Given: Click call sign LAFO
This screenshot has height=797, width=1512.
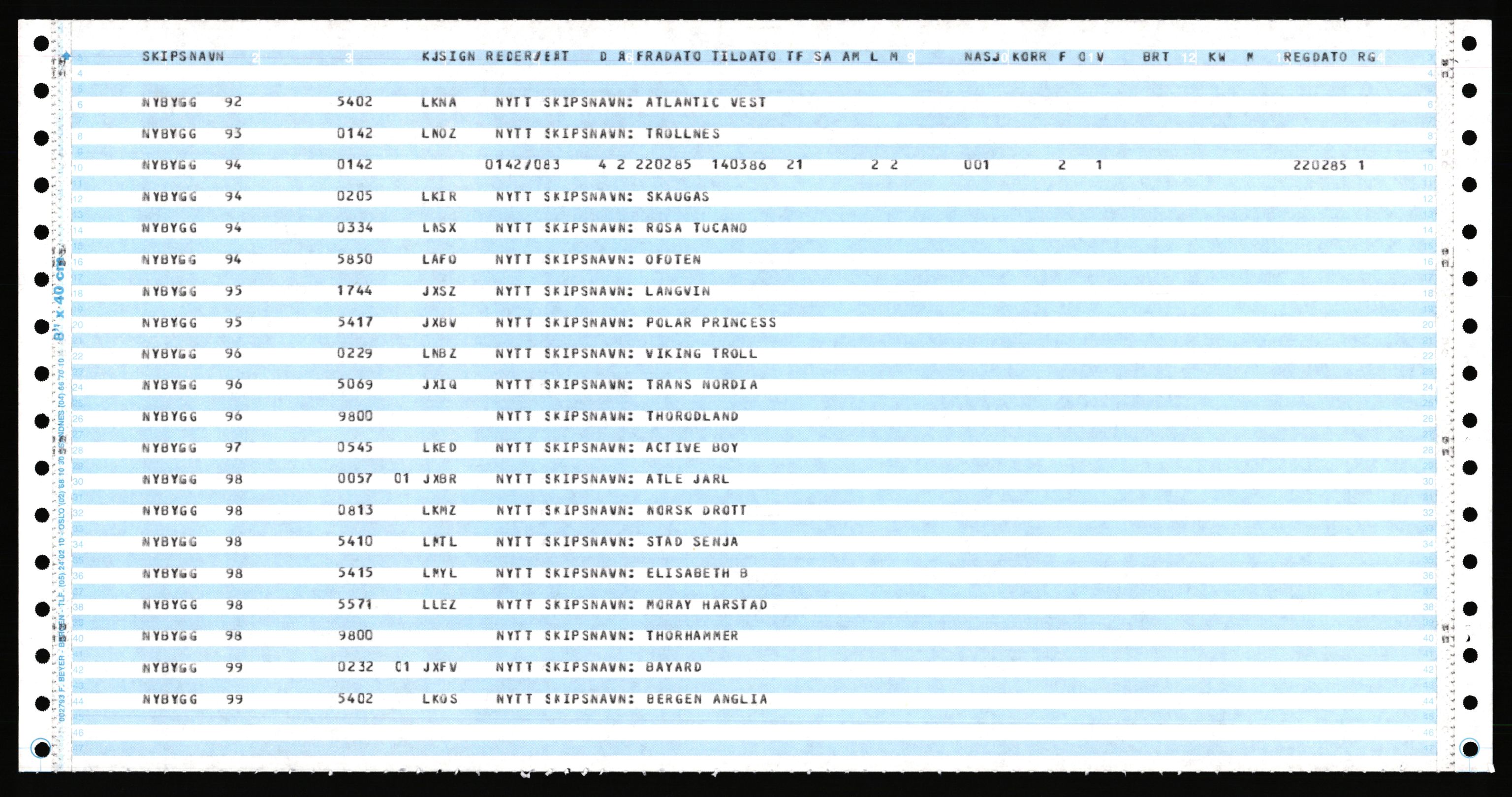Looking at the screenshot, I should coord(439,259).
